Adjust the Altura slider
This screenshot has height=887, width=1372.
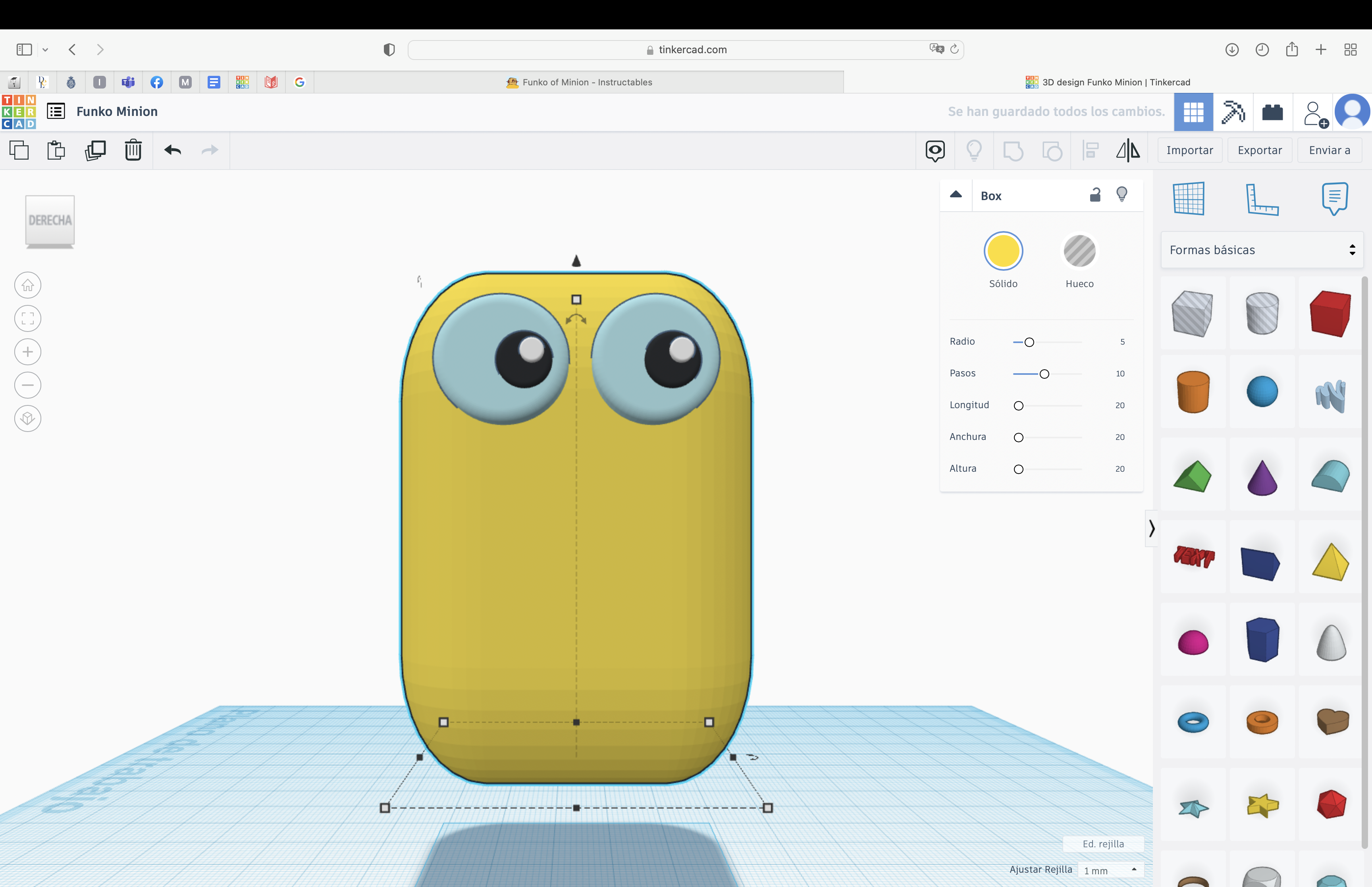point(1019,469)
